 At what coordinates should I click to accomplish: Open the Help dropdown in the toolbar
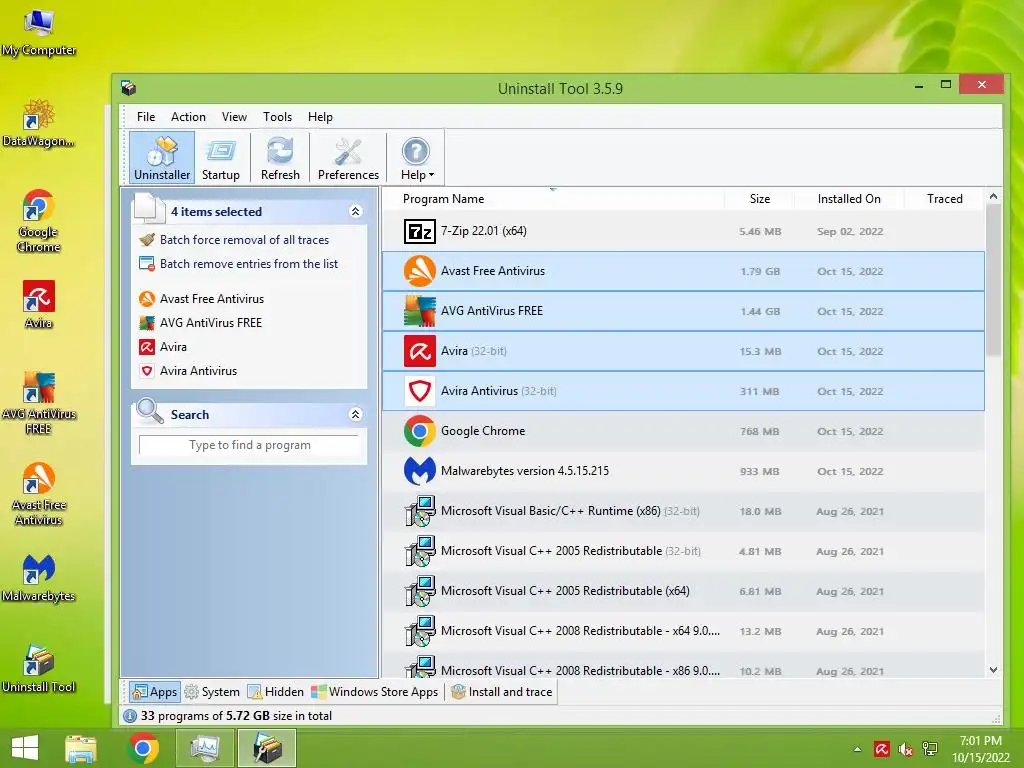coord(417,157)
